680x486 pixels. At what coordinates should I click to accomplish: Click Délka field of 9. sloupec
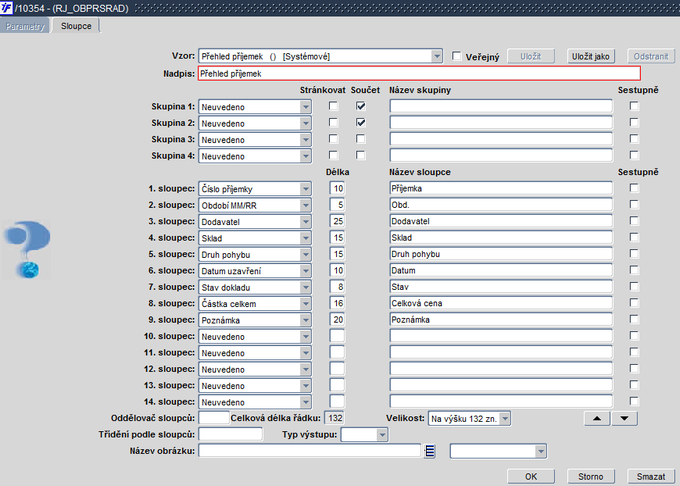tap(337, 320)
